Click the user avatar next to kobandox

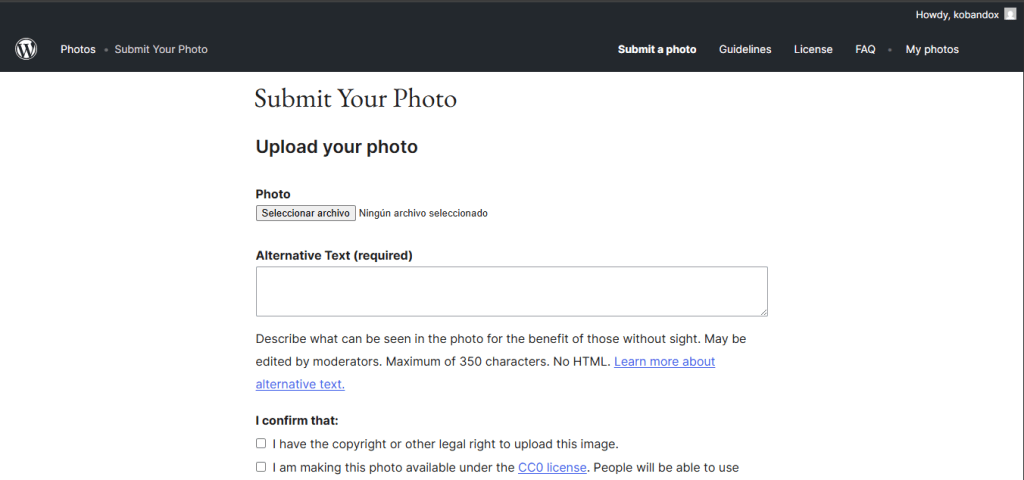tap(1009, 14)
